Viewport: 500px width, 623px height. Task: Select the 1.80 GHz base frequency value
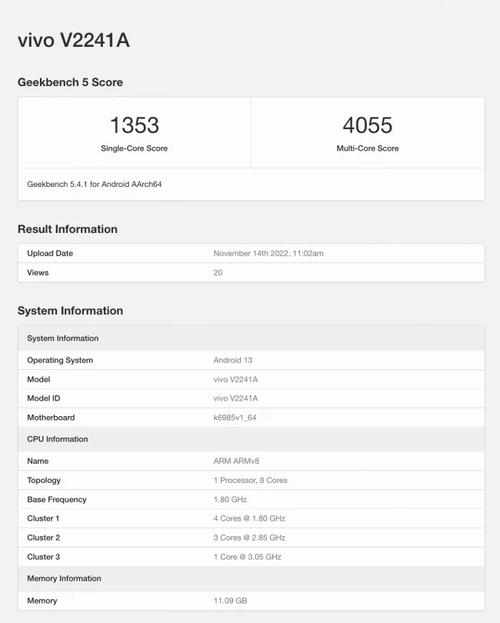coord(230,499)
